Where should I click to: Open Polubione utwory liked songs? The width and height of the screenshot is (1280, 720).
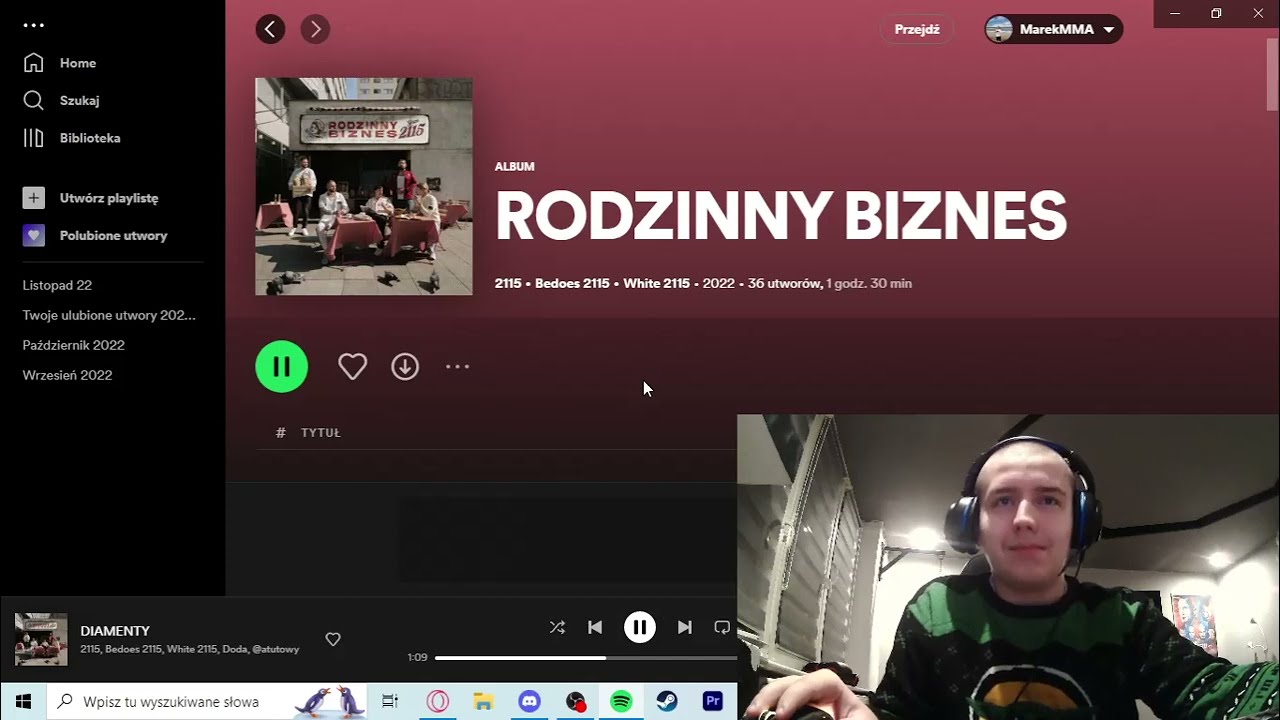[95, 236]
